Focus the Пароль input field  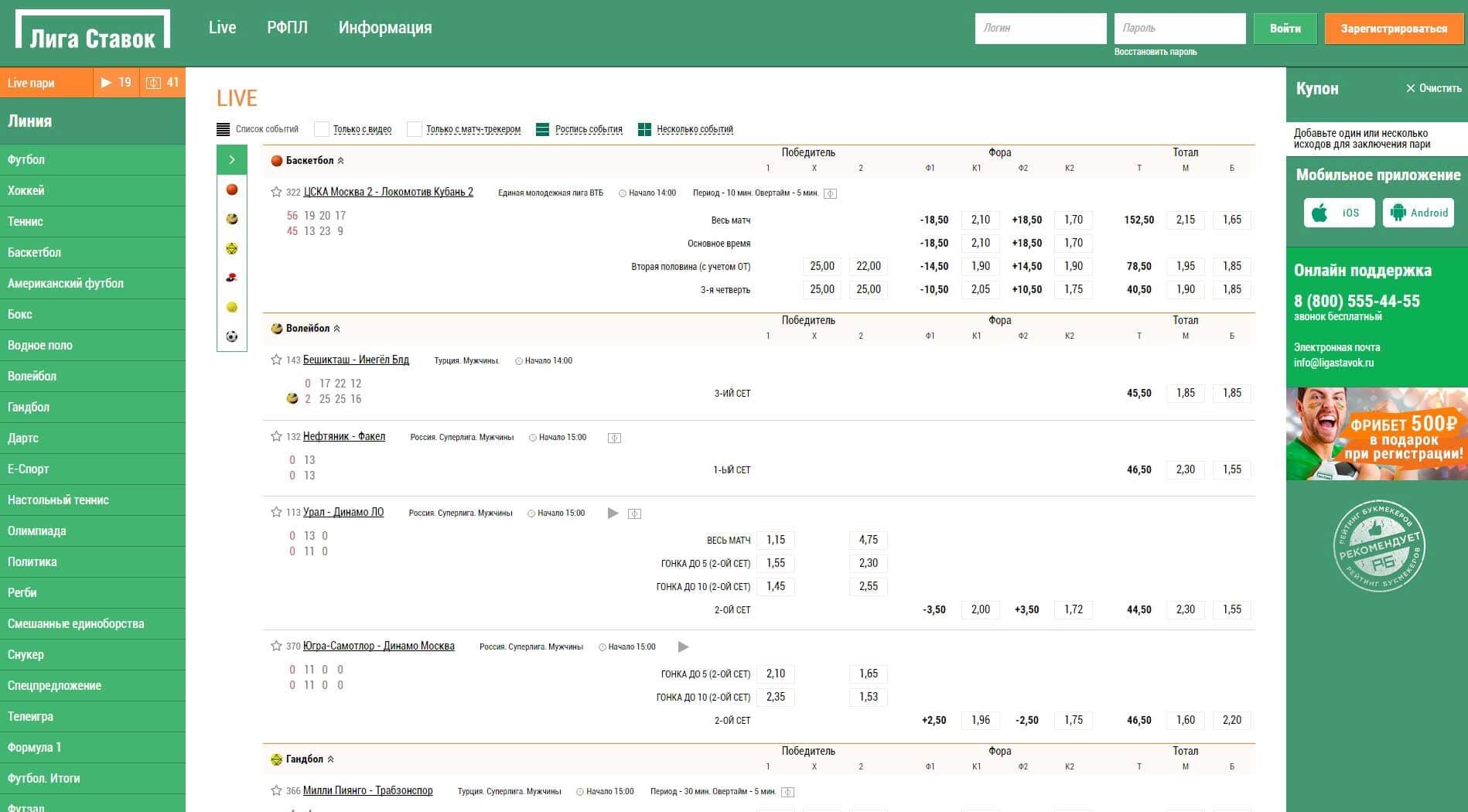pyautogui.click(x=1180, y=29)
